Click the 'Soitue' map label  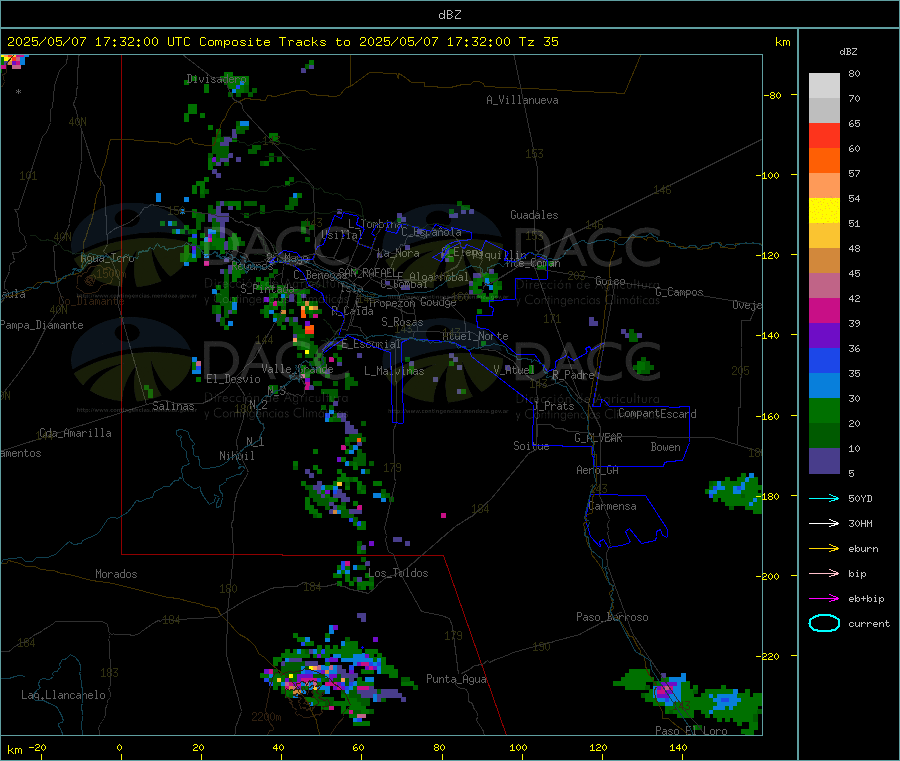(x=532, y=446)
